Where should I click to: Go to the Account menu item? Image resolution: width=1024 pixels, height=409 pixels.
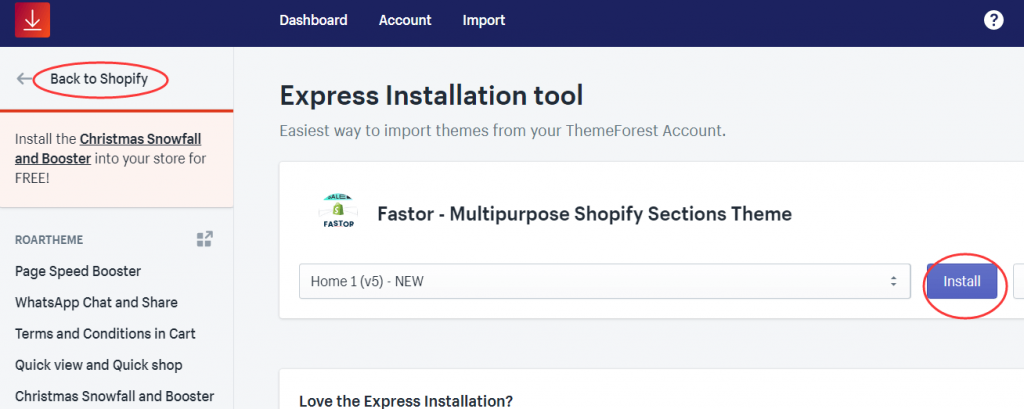405,20
